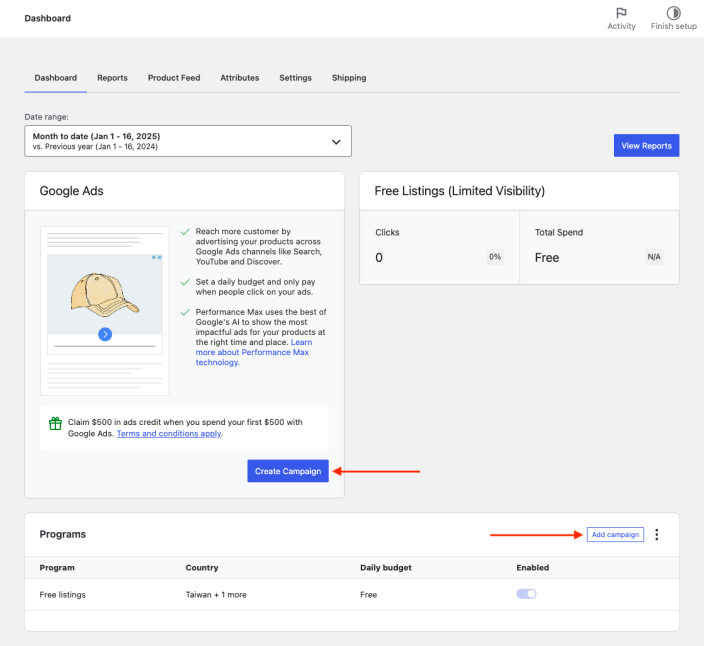704x646 pixels.
Task: Click the blue arrow in ad preview
Action: (x=105, y=334)
